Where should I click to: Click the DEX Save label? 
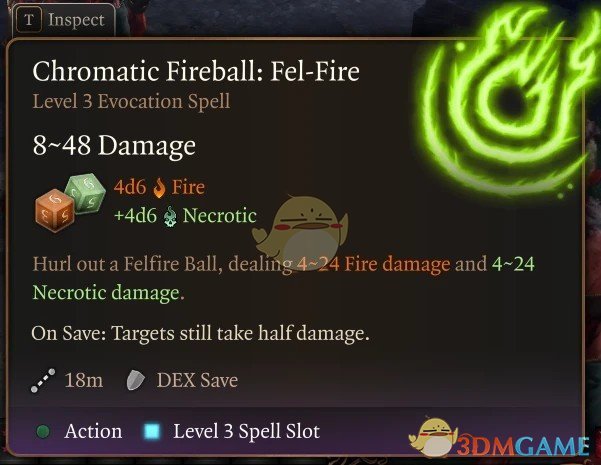click(197, 380)
